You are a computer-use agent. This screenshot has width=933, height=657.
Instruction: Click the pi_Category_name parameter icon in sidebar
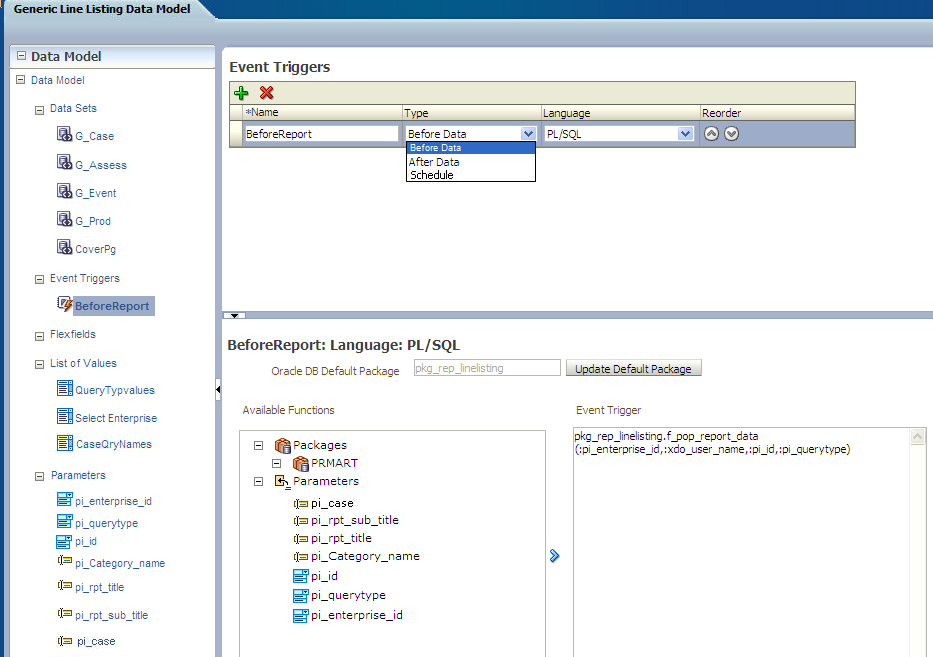[x=64, y=561]
